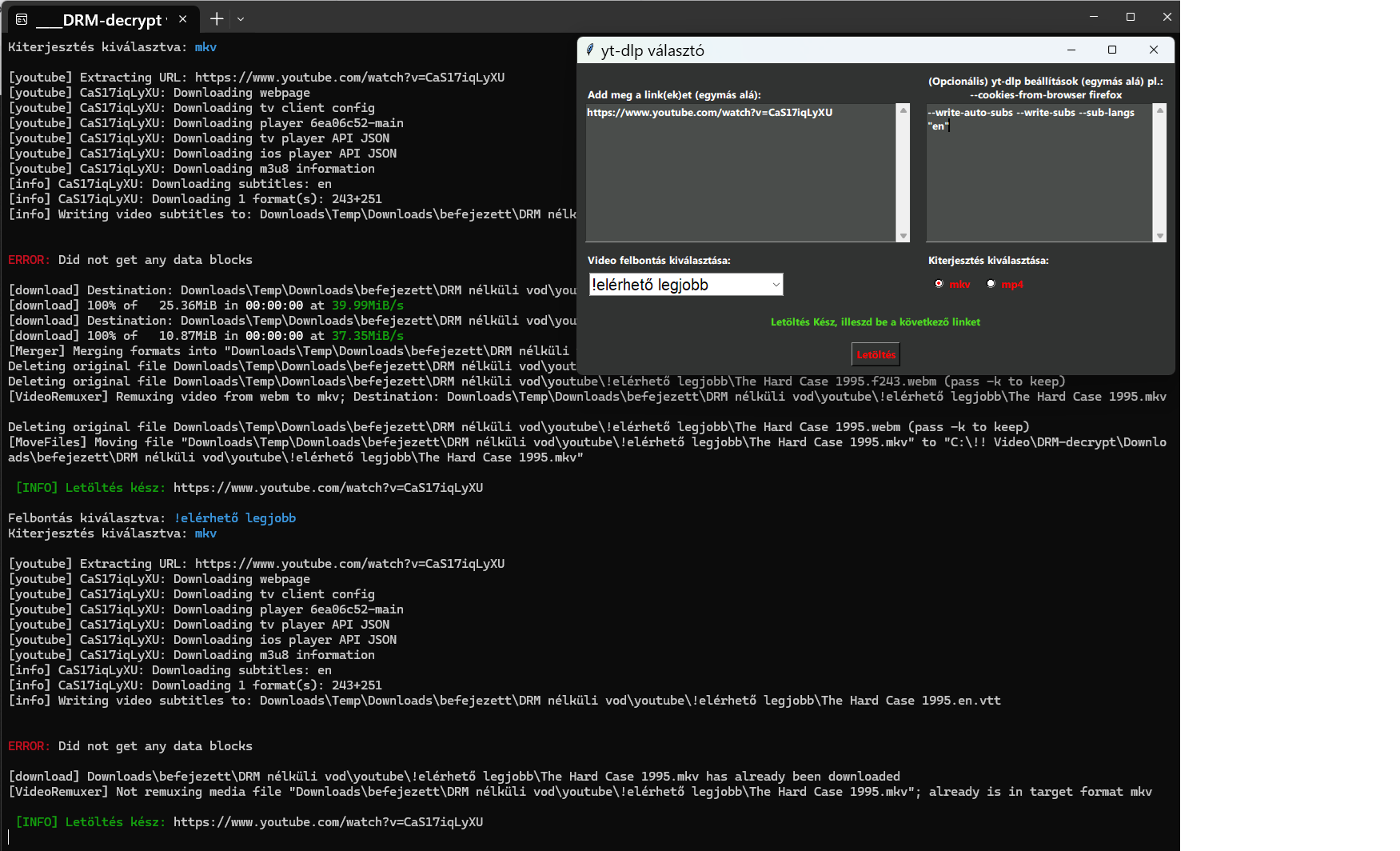The image size is (1400, 851).
Task: Click the '[VideoRemuxer] Not remuxing media file' line
Action: pos(580,792)
